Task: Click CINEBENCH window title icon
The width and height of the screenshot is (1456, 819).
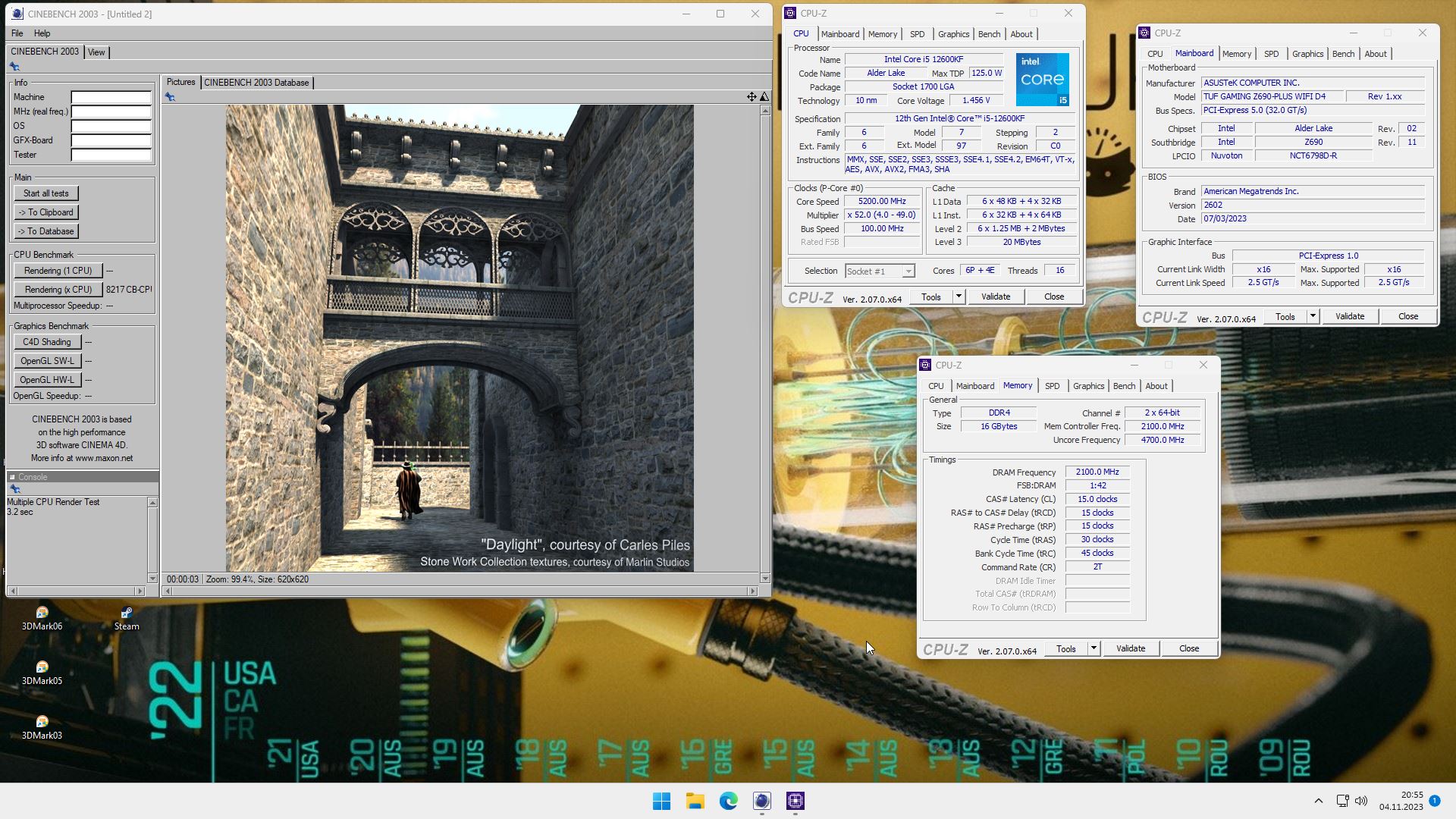Action: (x=17, y=14)
